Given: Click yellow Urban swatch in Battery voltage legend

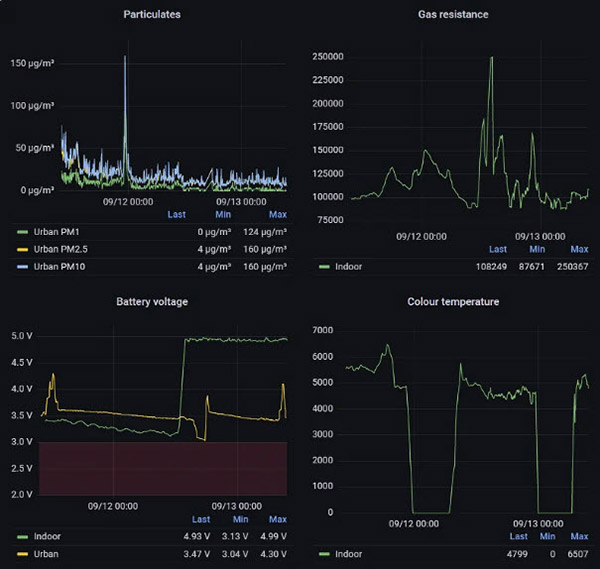Looking at the screenshot, I should [x=23, y=553].
